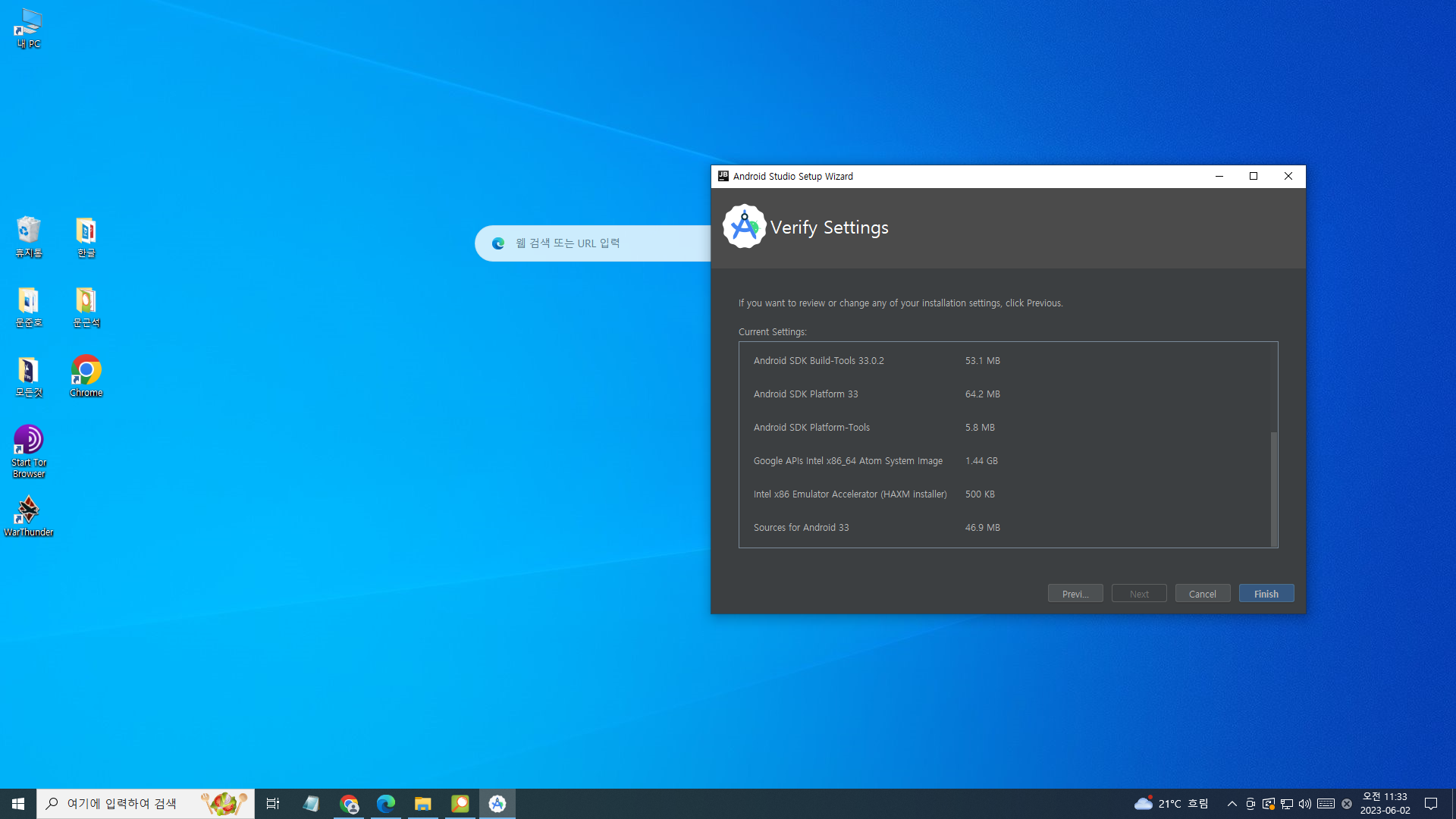1456x819 pixels.
Task: Click the taskbar search box
Action: (x=146, y=804)
